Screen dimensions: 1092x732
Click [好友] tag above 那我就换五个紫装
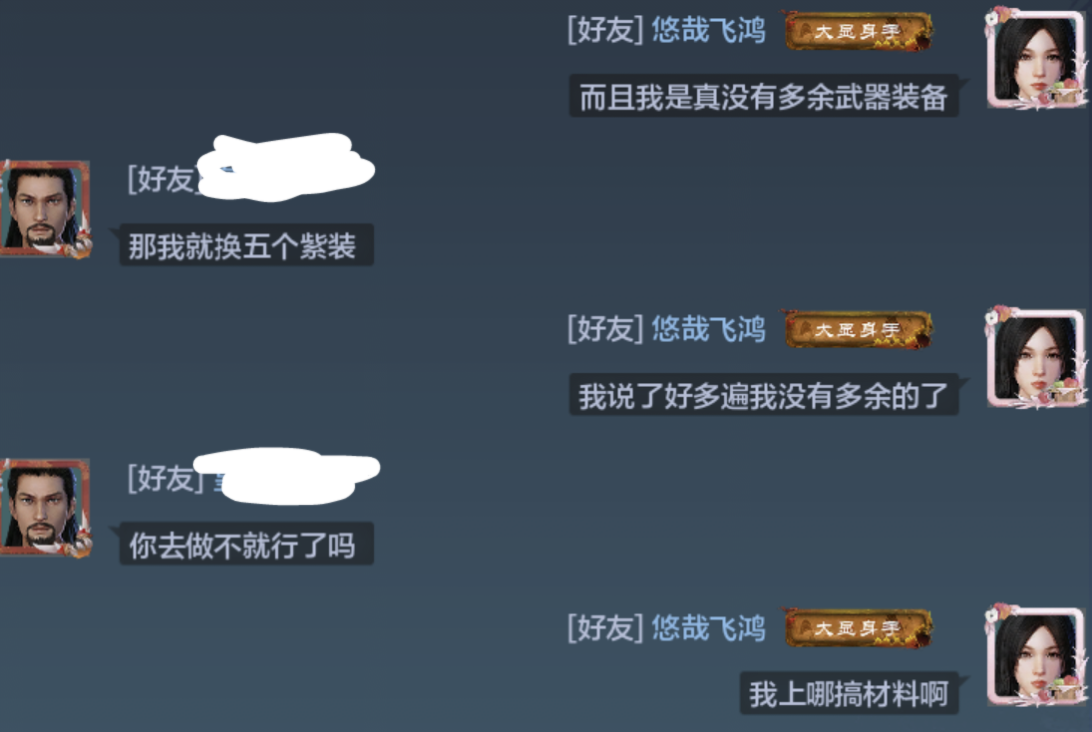pos(162,180)
